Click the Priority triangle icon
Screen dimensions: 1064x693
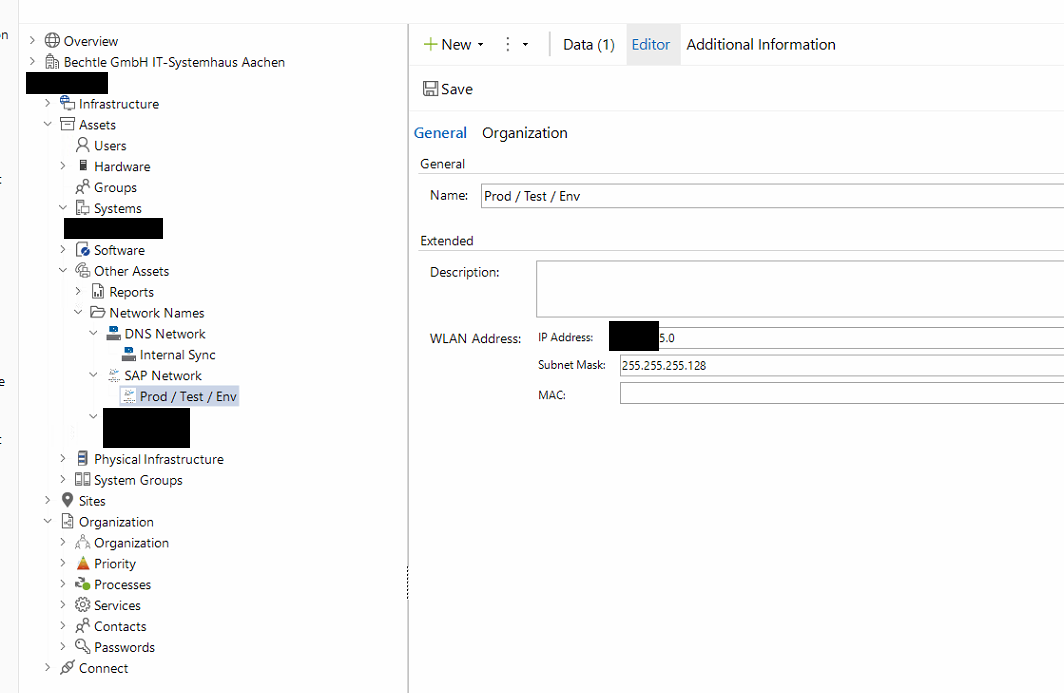(83, 564)
